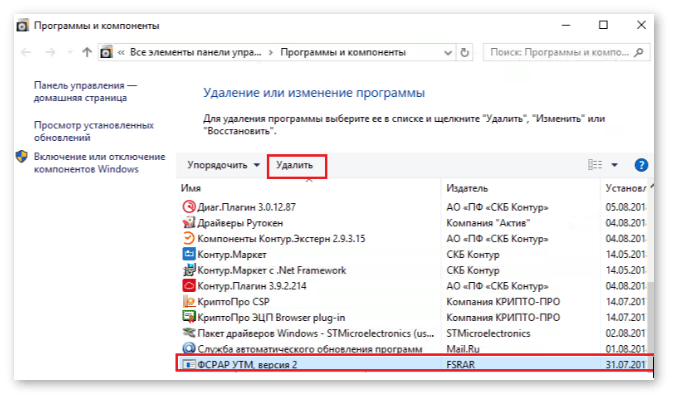This screenshot has height=399, width=673.
Task: Open recent locations dropdown arrow
Action: click(x=70, y=52)
